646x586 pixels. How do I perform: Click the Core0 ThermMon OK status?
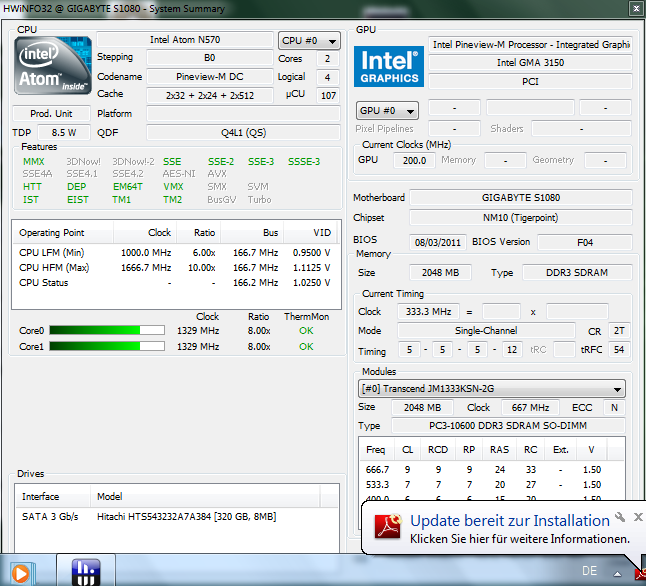pos(306,331)
